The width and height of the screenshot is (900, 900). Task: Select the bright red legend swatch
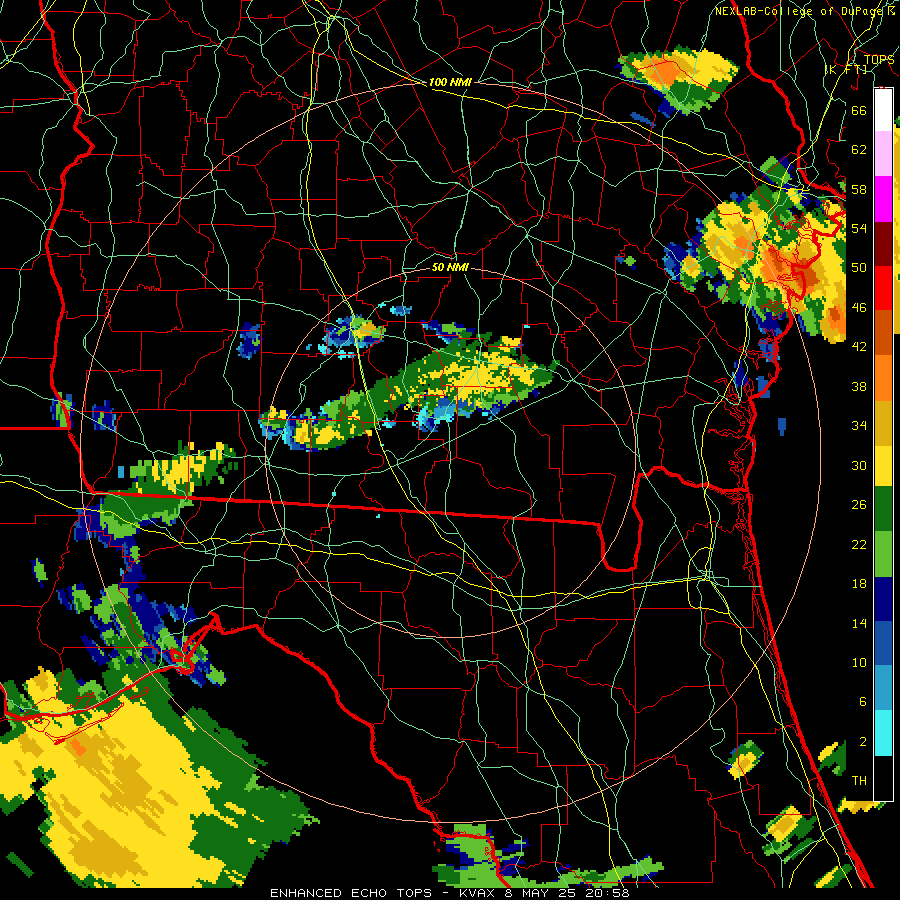[x=883, y=288]
